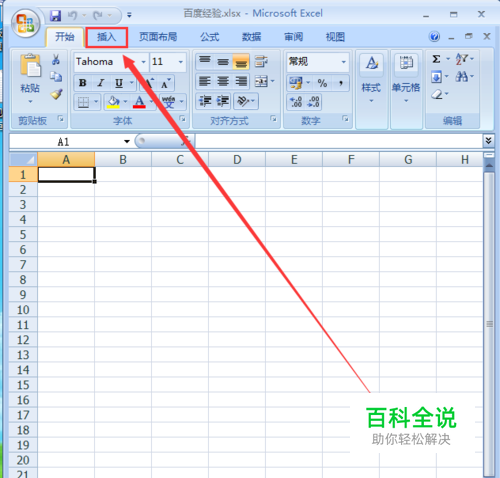
Task: Open the 插入 ribbon tab
Action: click(x=107, y=37)
